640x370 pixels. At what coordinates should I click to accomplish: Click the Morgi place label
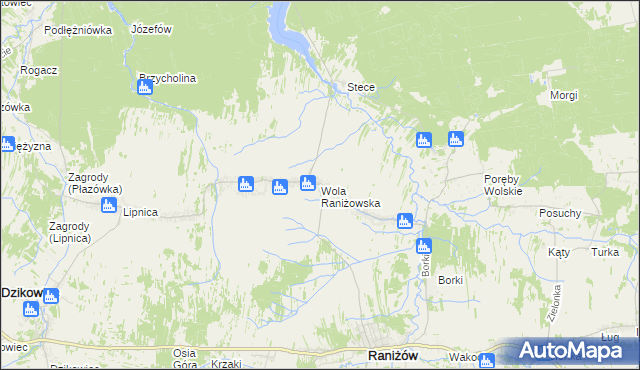pos(564,95)
